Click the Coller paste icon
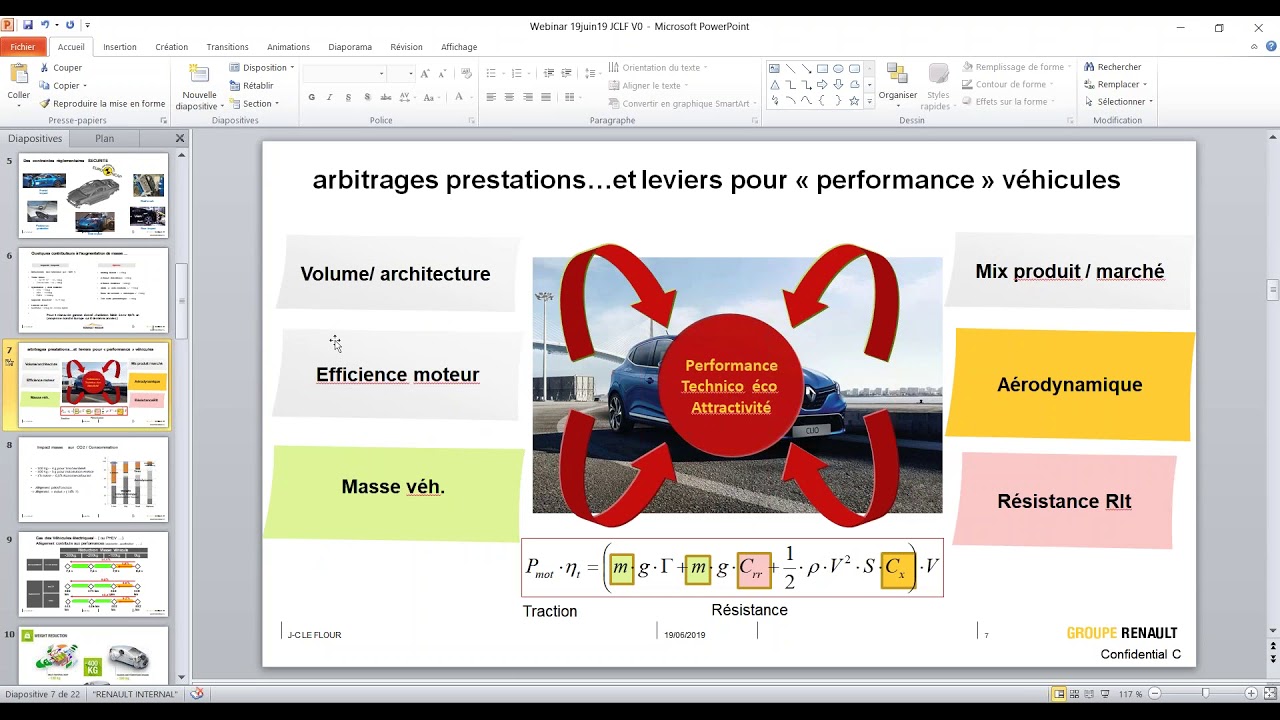This screenshot has height=720, width=1280. point(18,74)
